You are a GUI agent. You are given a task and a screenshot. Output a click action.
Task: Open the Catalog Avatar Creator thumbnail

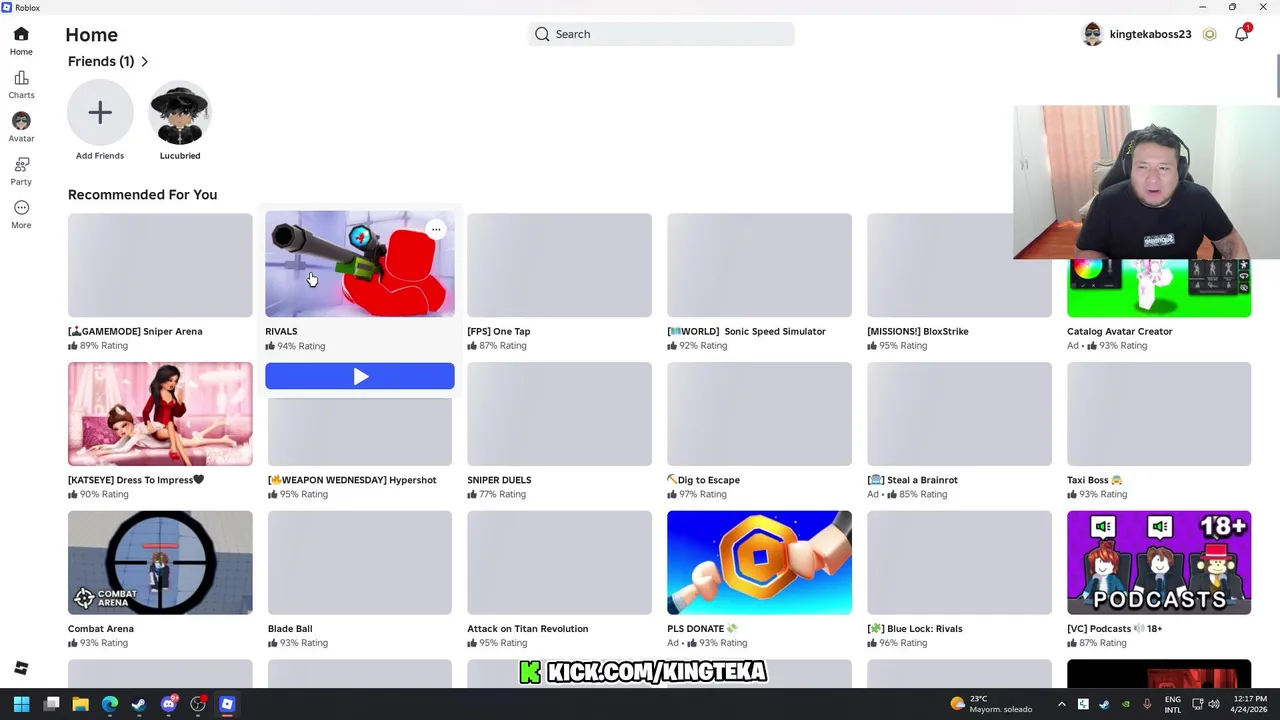[1159, 288]
